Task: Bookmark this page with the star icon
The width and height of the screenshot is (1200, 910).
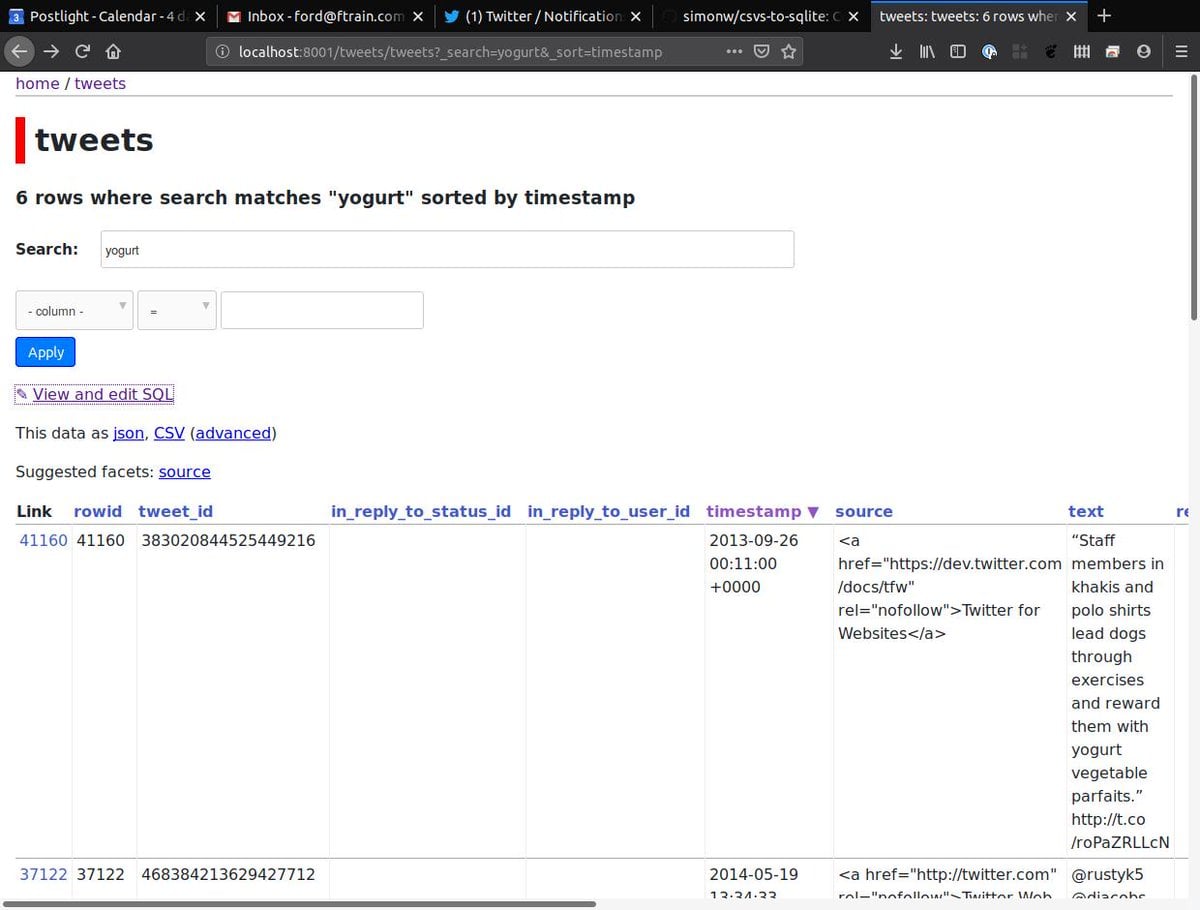Action: click(789, 52)
